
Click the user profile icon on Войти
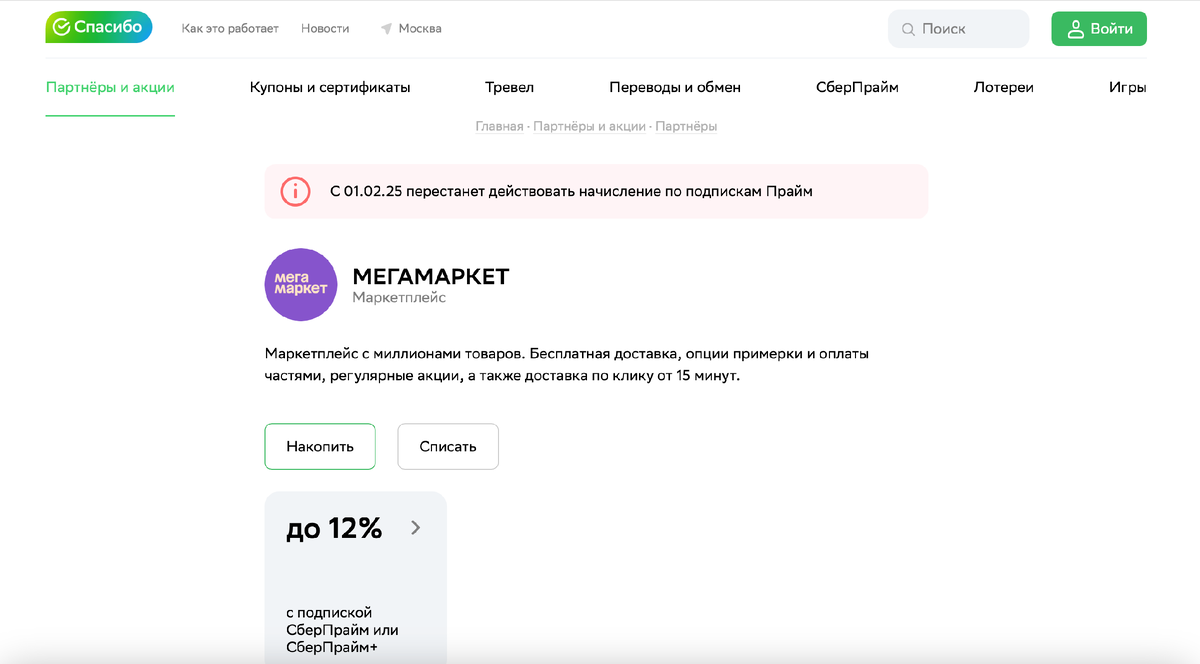1076,29
